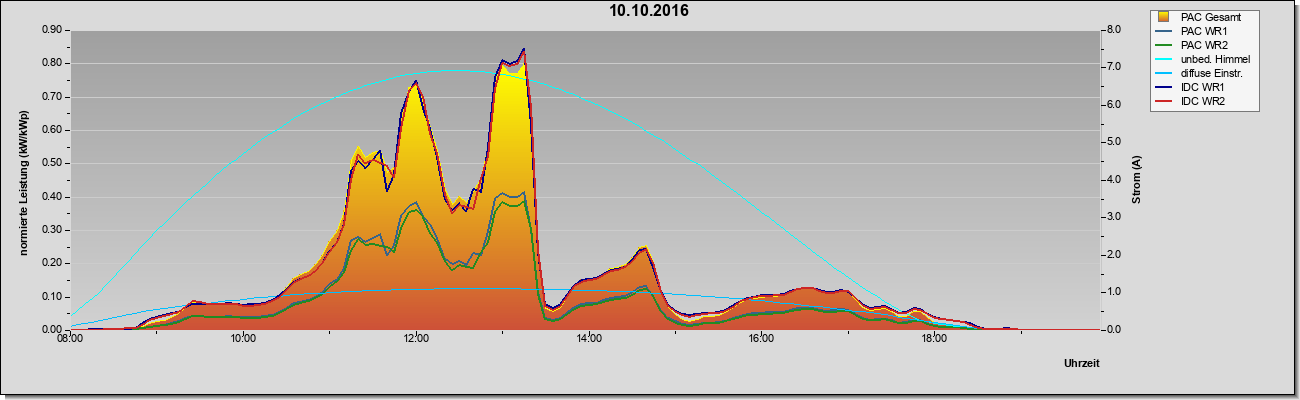Click the 18:00 time axis tick label
The width and height of the screenshot is (1300, 400).
click(x=934, y=337)
